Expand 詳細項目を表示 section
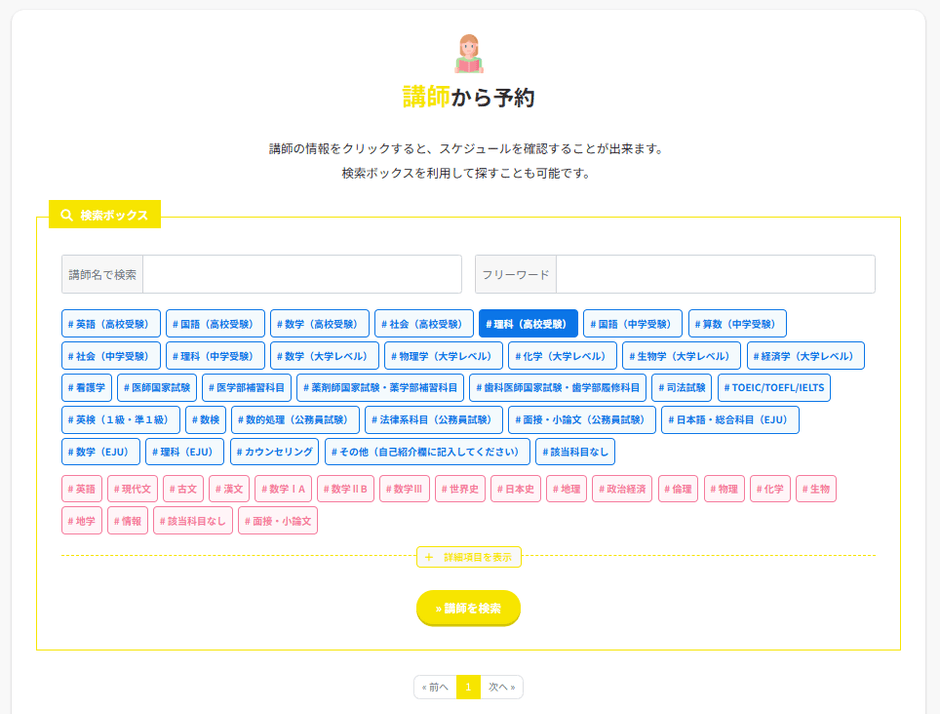This screenshot has width=940, height=714. coord(469,557)
